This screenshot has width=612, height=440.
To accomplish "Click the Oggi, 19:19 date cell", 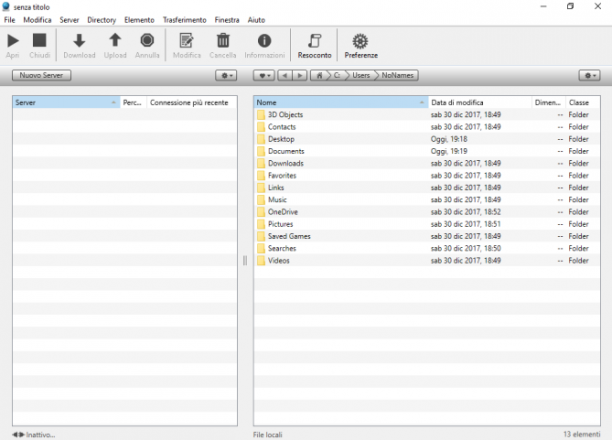I will (449, 151).
